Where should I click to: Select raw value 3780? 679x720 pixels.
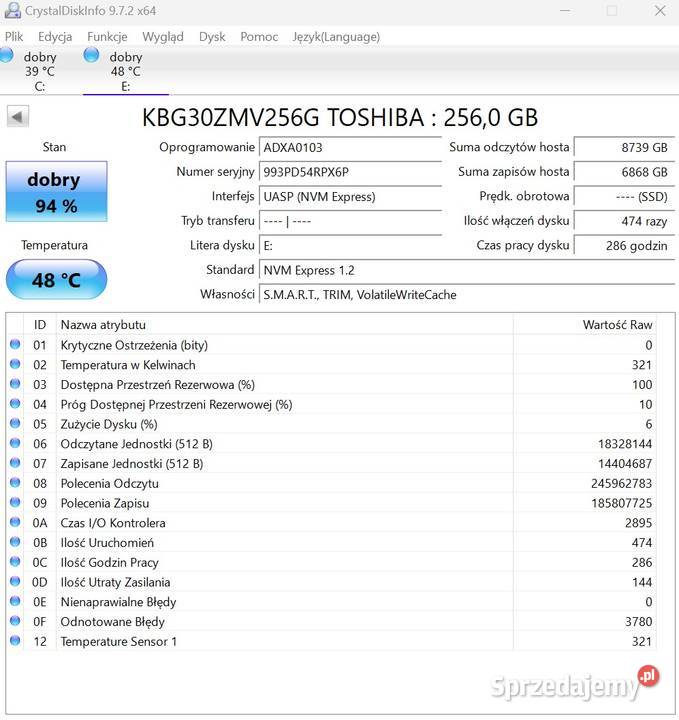639,621
